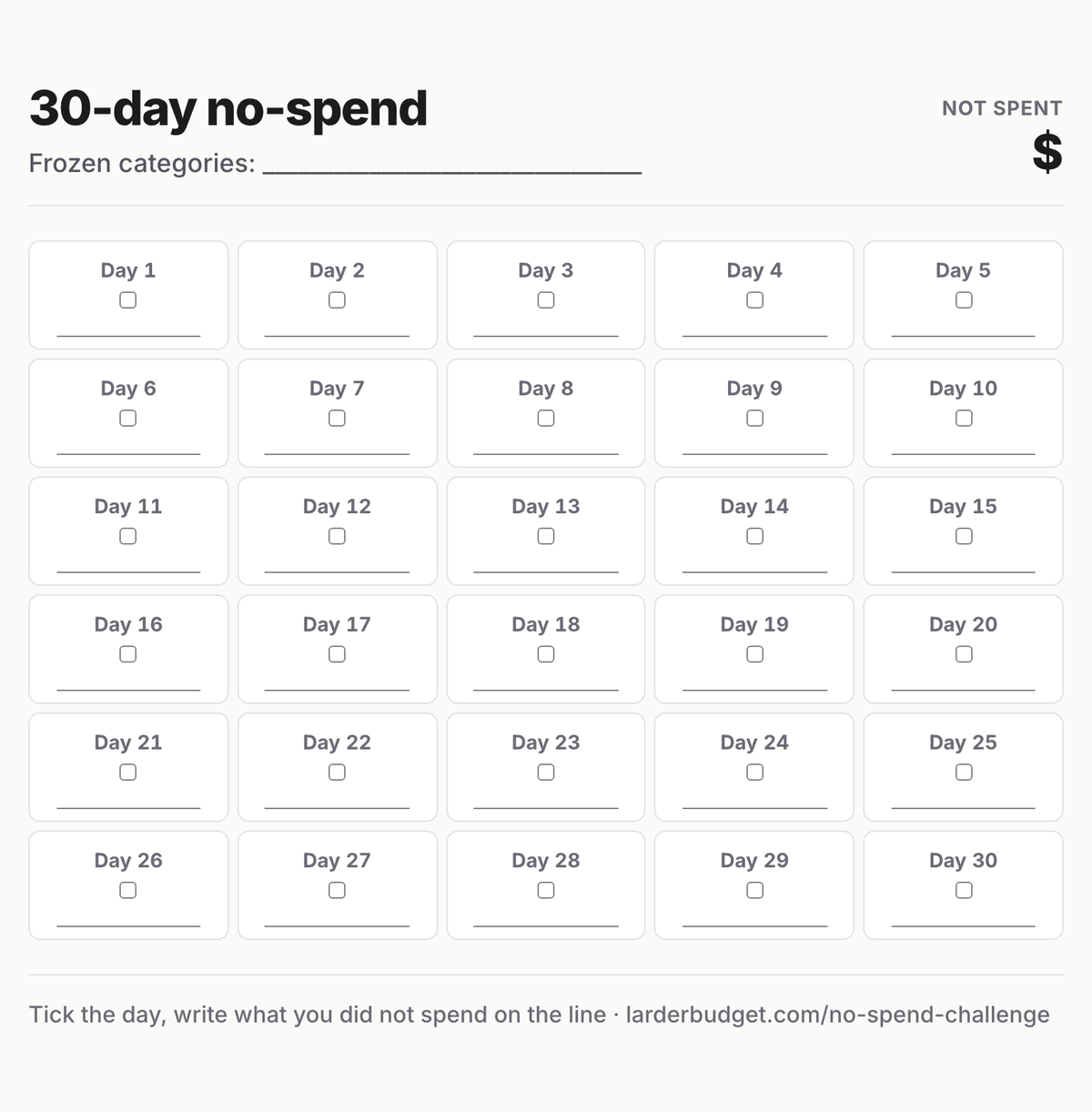The height and width of the screenshot is (1112, 1092).
Task: Check the Day 30 box
Action: pos(964,891)
